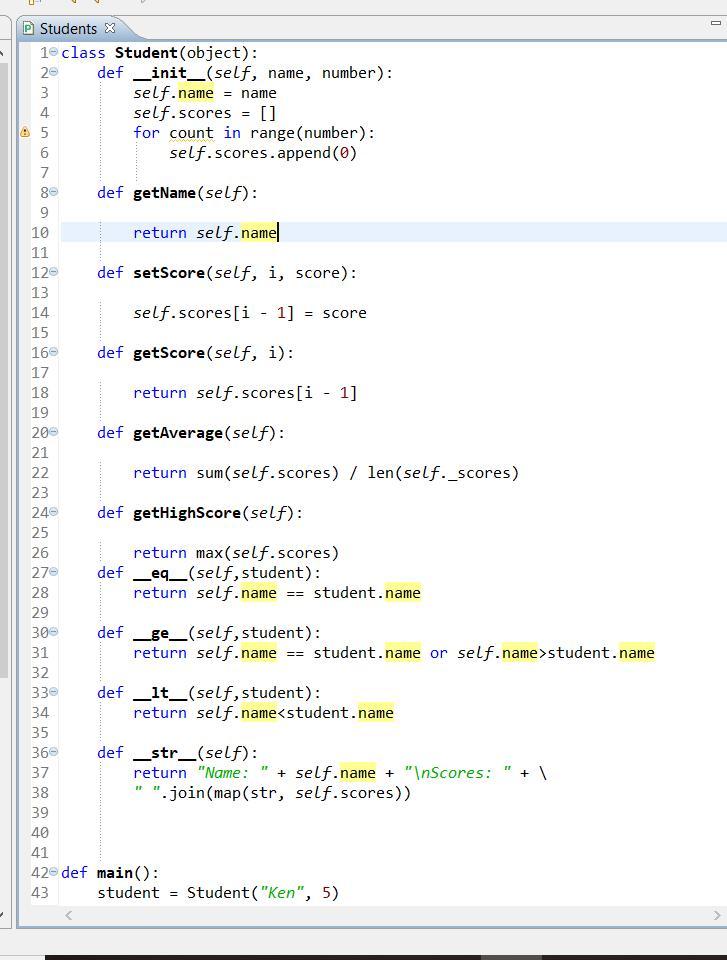The width and height of the screenshot is (727, 960).
Task: Close the Students editor tab
Action: click(110, 28)
